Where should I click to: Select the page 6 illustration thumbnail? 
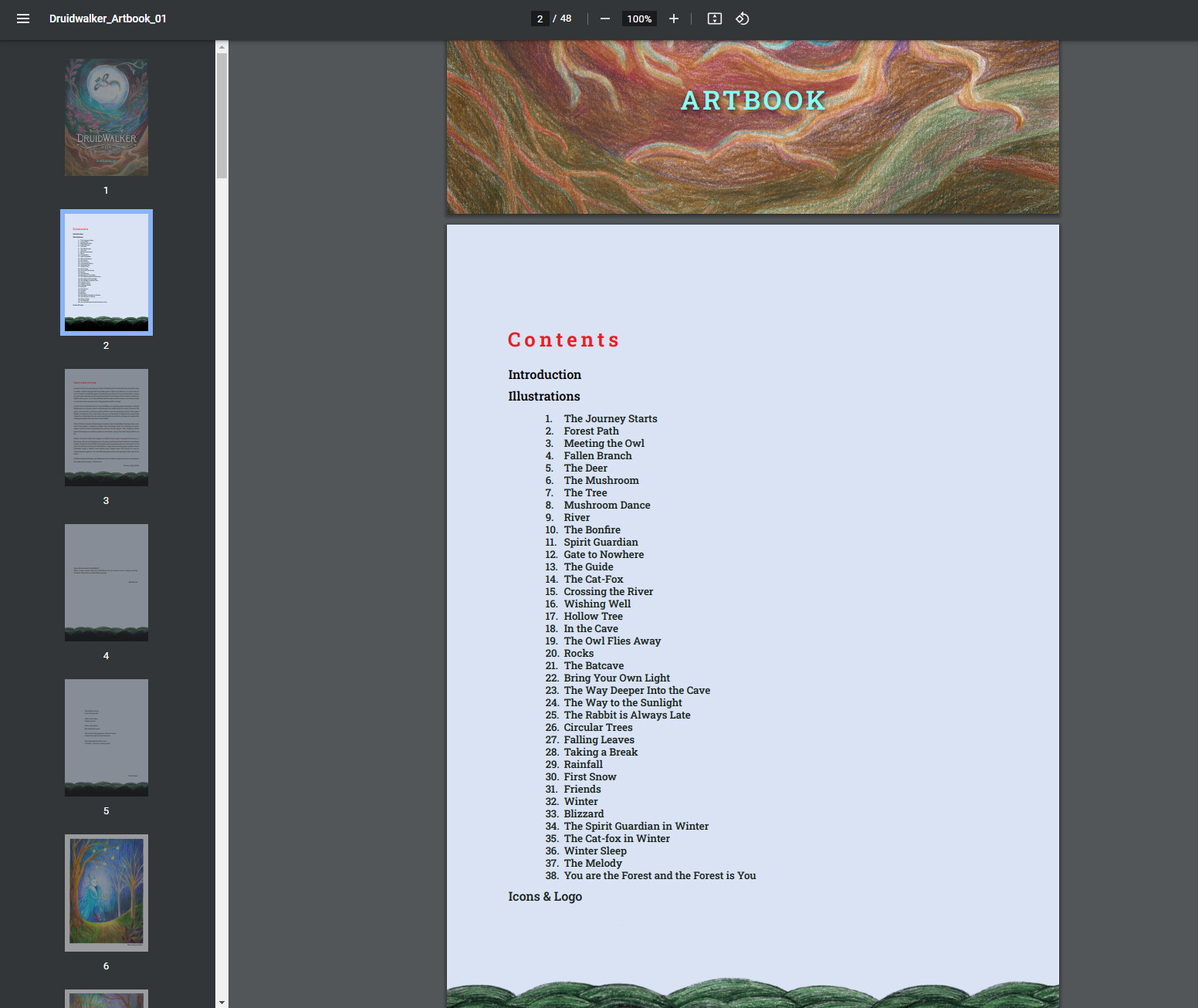point(106,892)
